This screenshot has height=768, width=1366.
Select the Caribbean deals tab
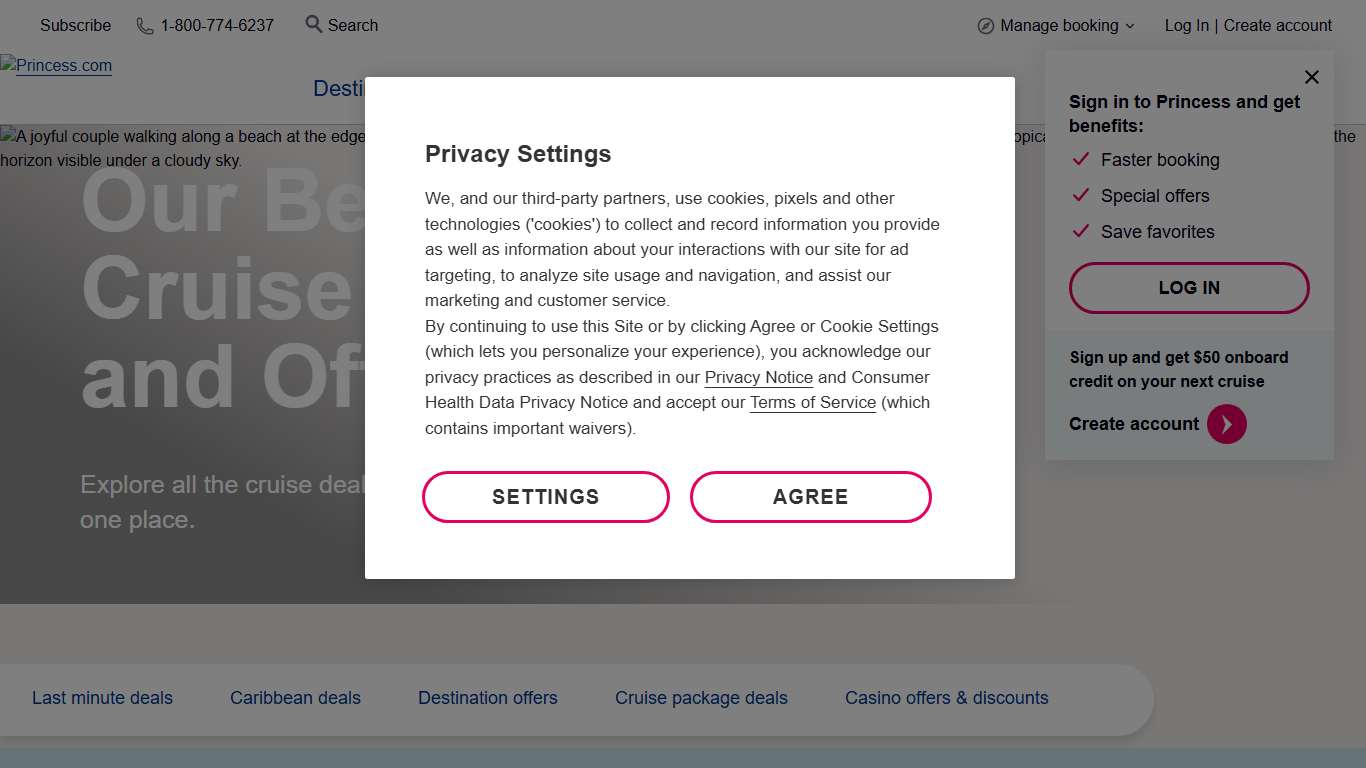295,698
